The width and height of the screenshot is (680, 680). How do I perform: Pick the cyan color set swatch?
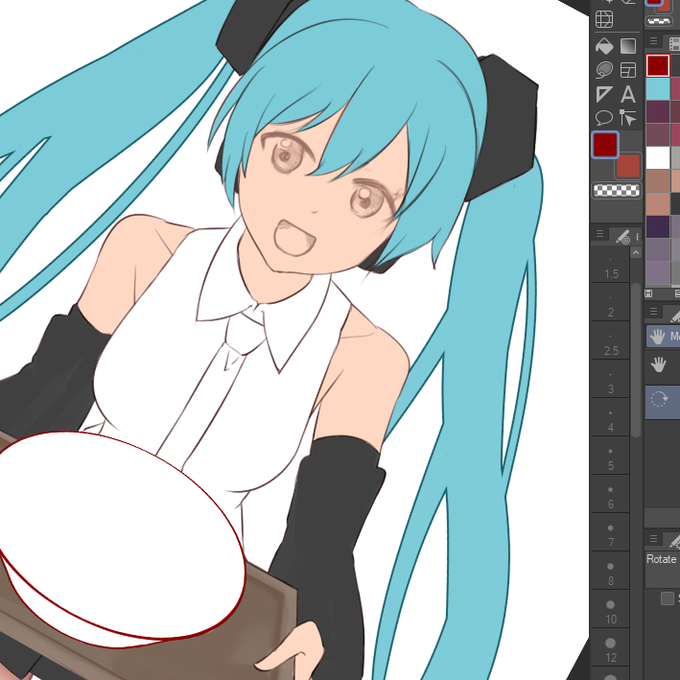658,89
